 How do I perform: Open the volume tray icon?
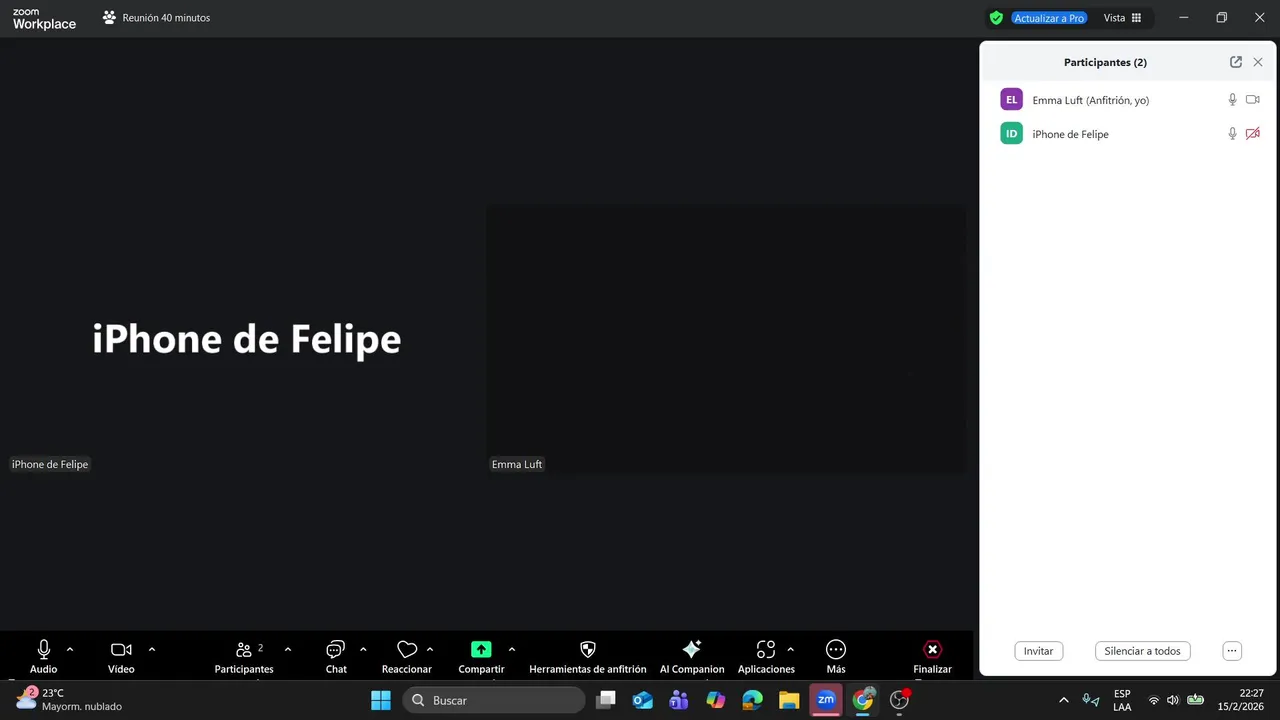(1173, 700)
